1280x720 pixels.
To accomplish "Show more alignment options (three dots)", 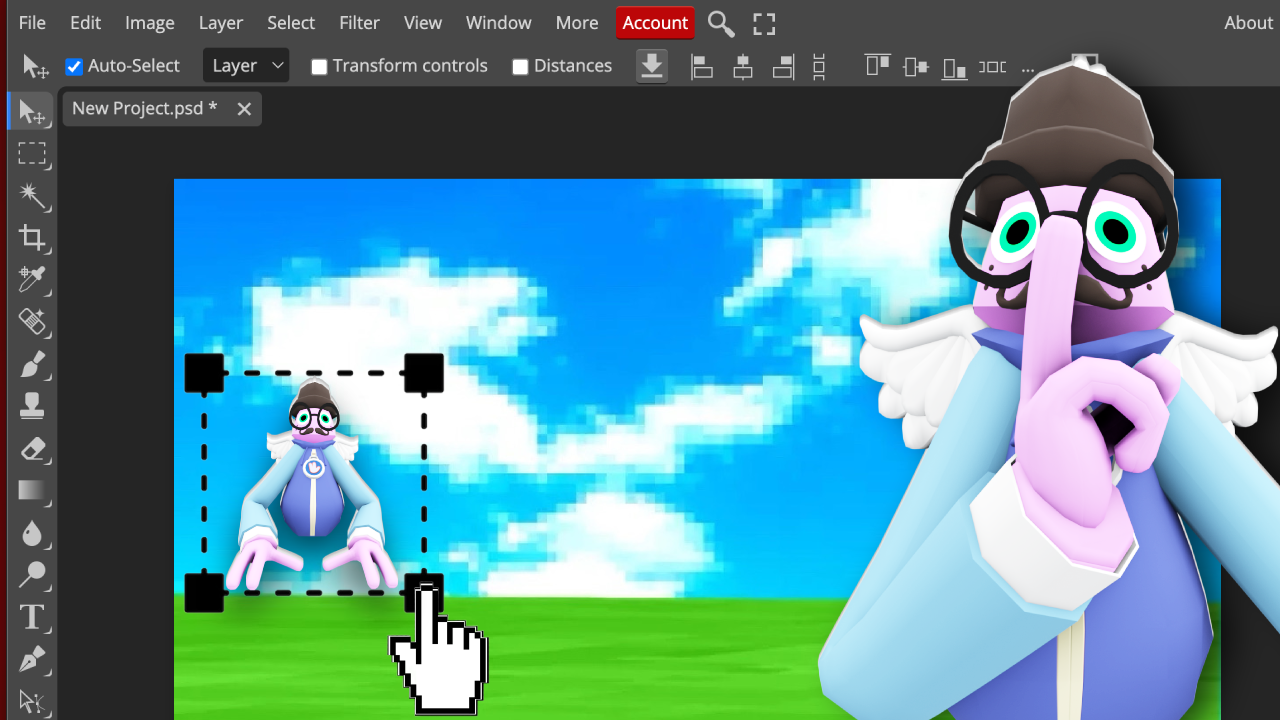I will click(1027, 69).
